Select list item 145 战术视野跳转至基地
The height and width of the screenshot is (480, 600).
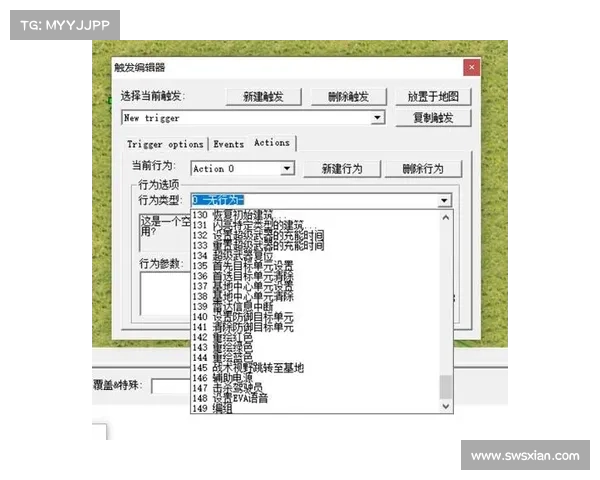[316, 368]
